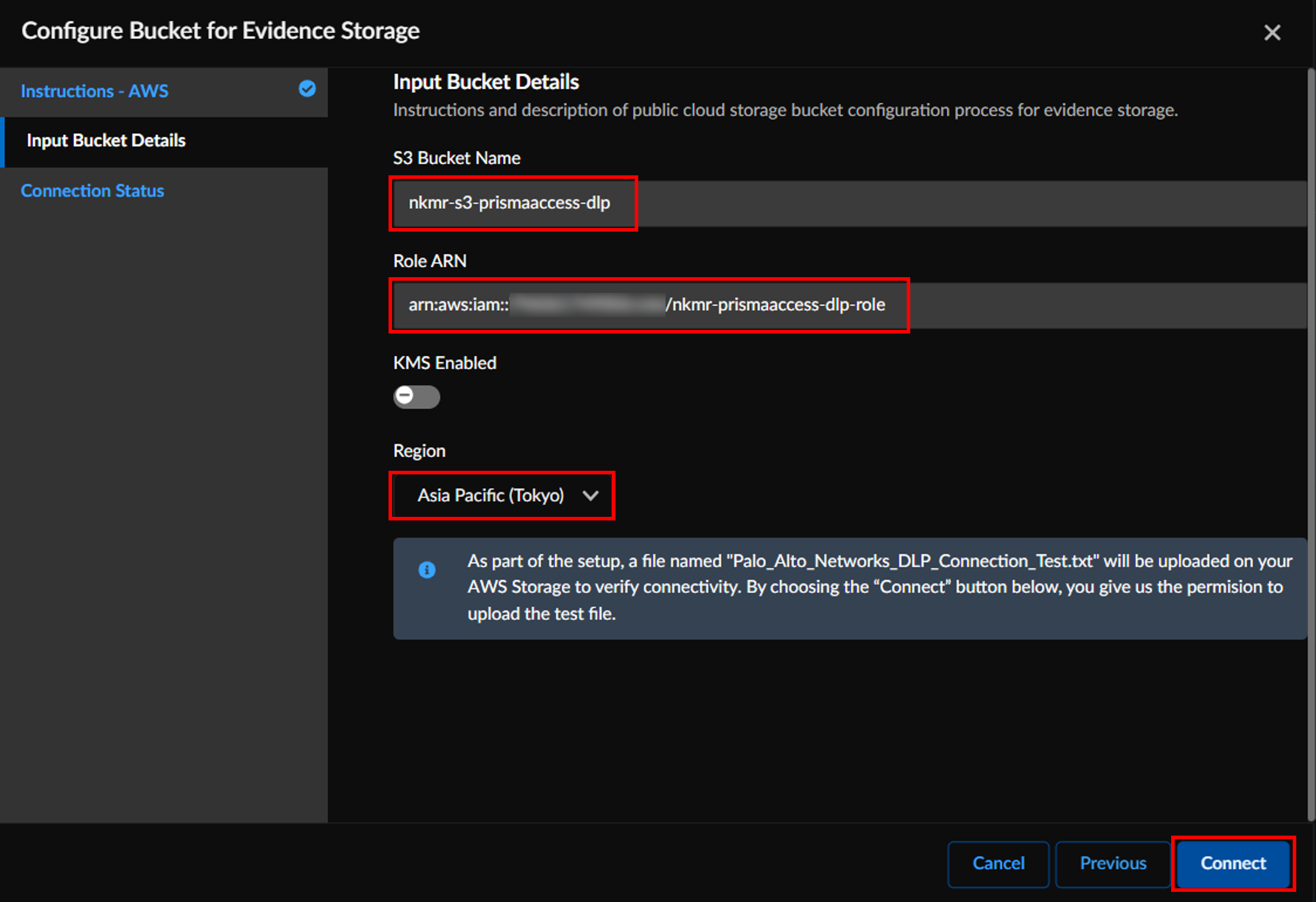Click the S3 Bucket Name label
The image size is (1316, 902).
(x=456, y=158)
